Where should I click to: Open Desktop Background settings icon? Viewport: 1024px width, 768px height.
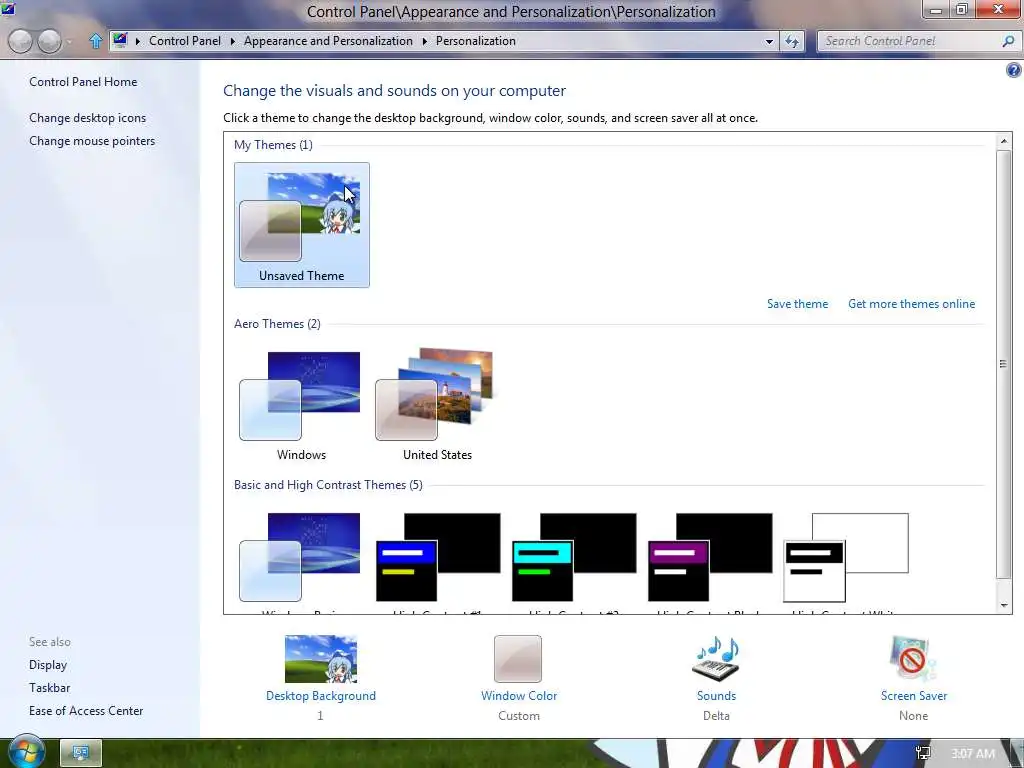(321, 659)
